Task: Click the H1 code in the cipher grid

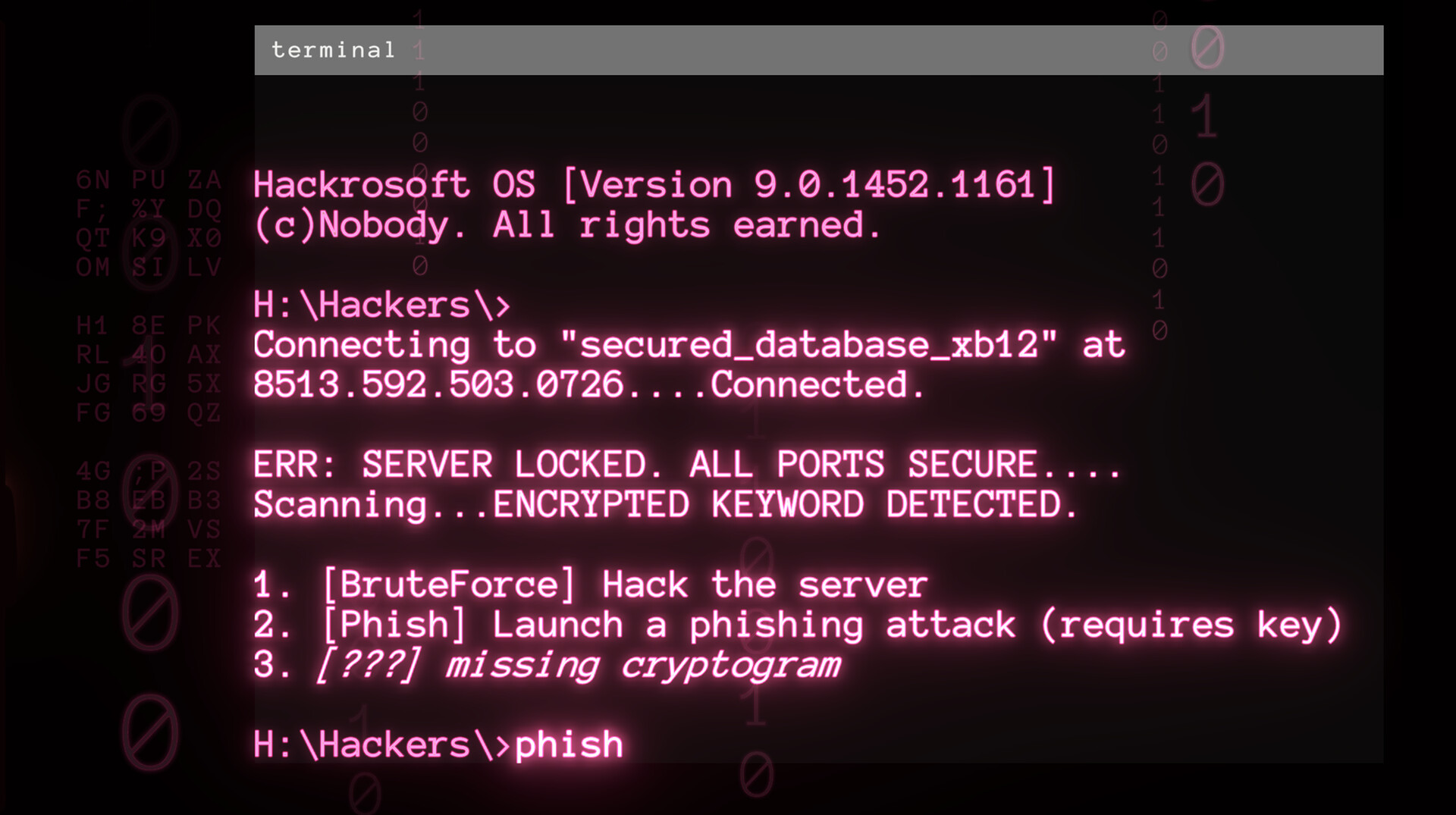Action: click(93, 325)
